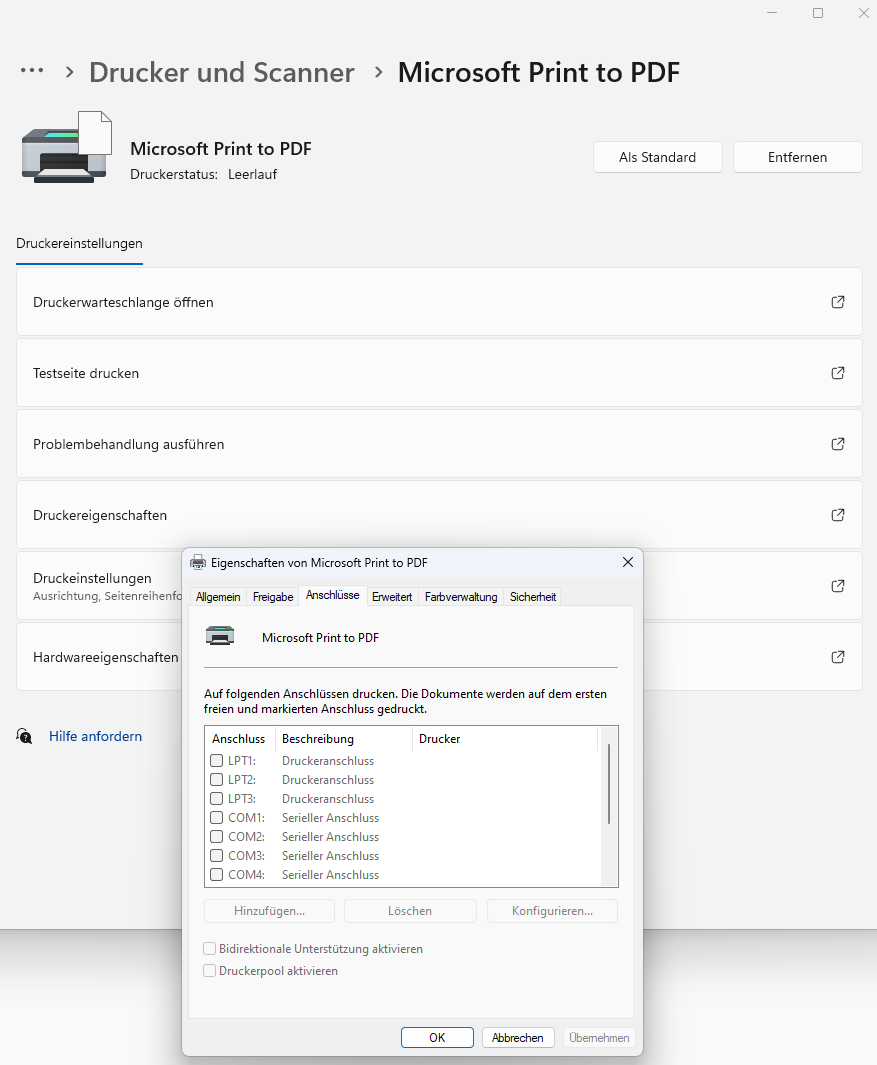Close the Eigenschaften von Microsoft Print to PDF dialog
The height and width of the screenshot is (1065, 877).
tap(628, 562)
